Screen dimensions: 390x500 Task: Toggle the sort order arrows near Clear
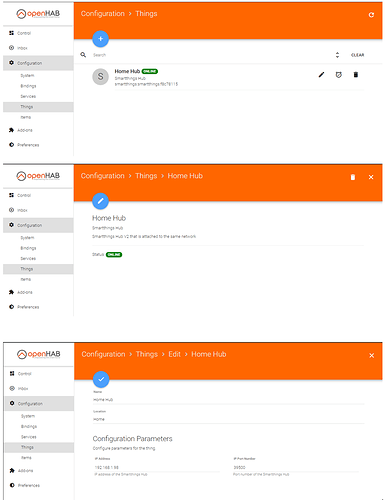(x=337, y=55)
